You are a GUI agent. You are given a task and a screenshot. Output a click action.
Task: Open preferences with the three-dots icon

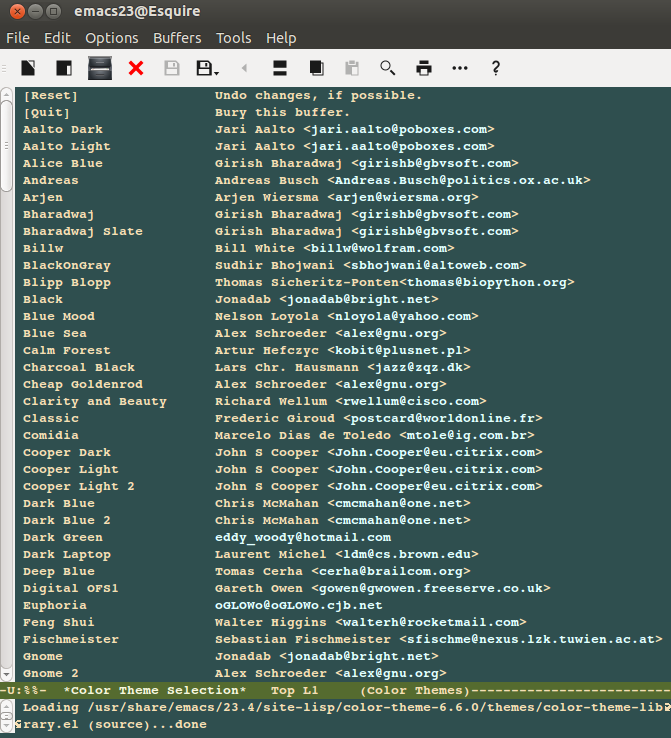pyautogui.click(x=460, y=68)
